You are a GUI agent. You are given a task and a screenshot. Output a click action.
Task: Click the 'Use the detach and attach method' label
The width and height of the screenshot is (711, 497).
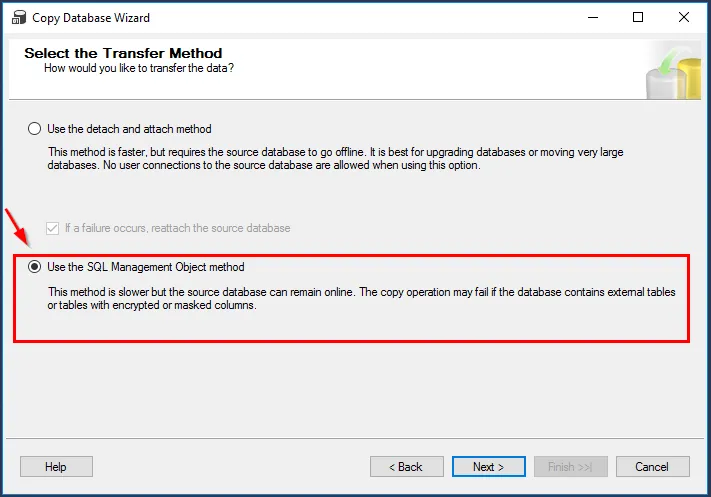(x=129, y=129)
